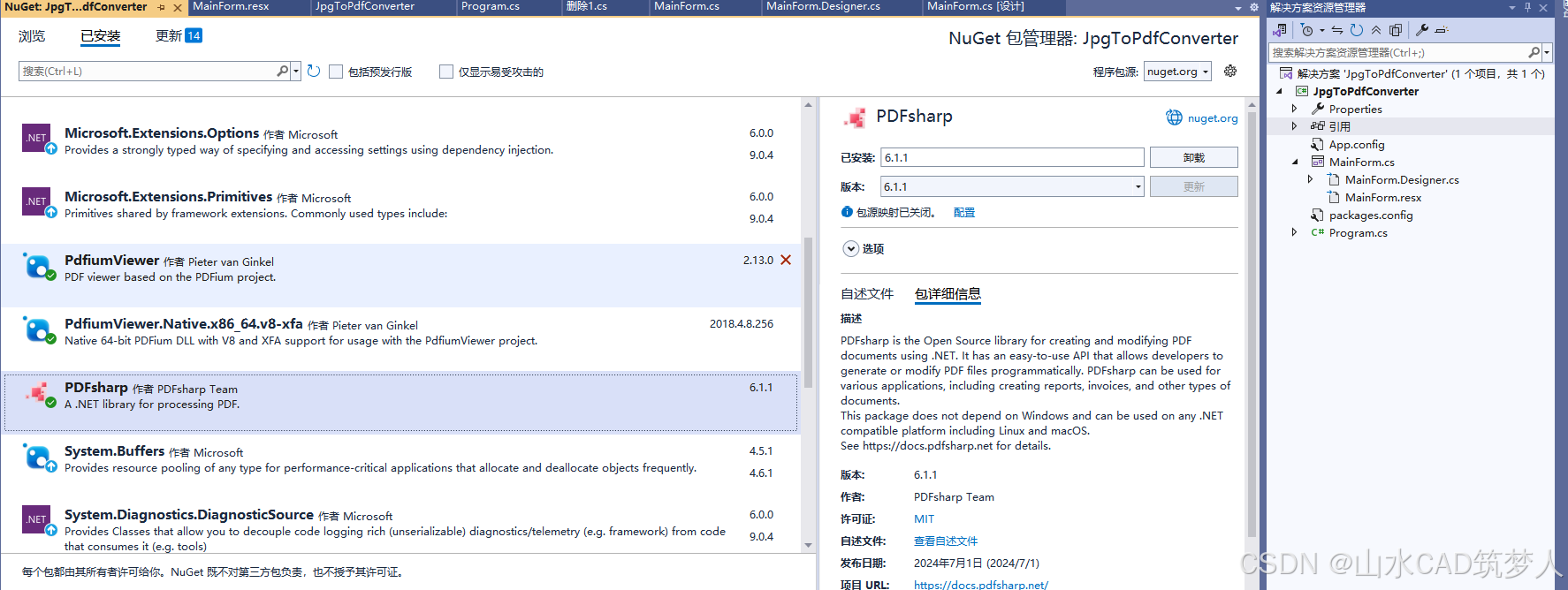
Task: Click the 卸载 uninstall button
Action: click(x=1193, y=157)
